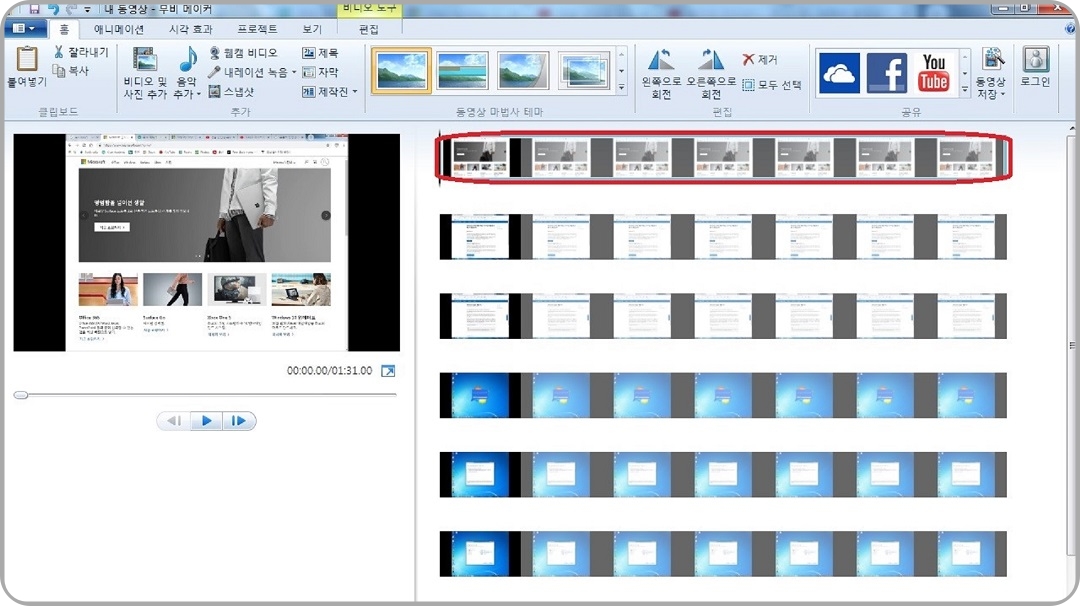
Task: Toggle full screen preview icon
Action: coord(388,370)
